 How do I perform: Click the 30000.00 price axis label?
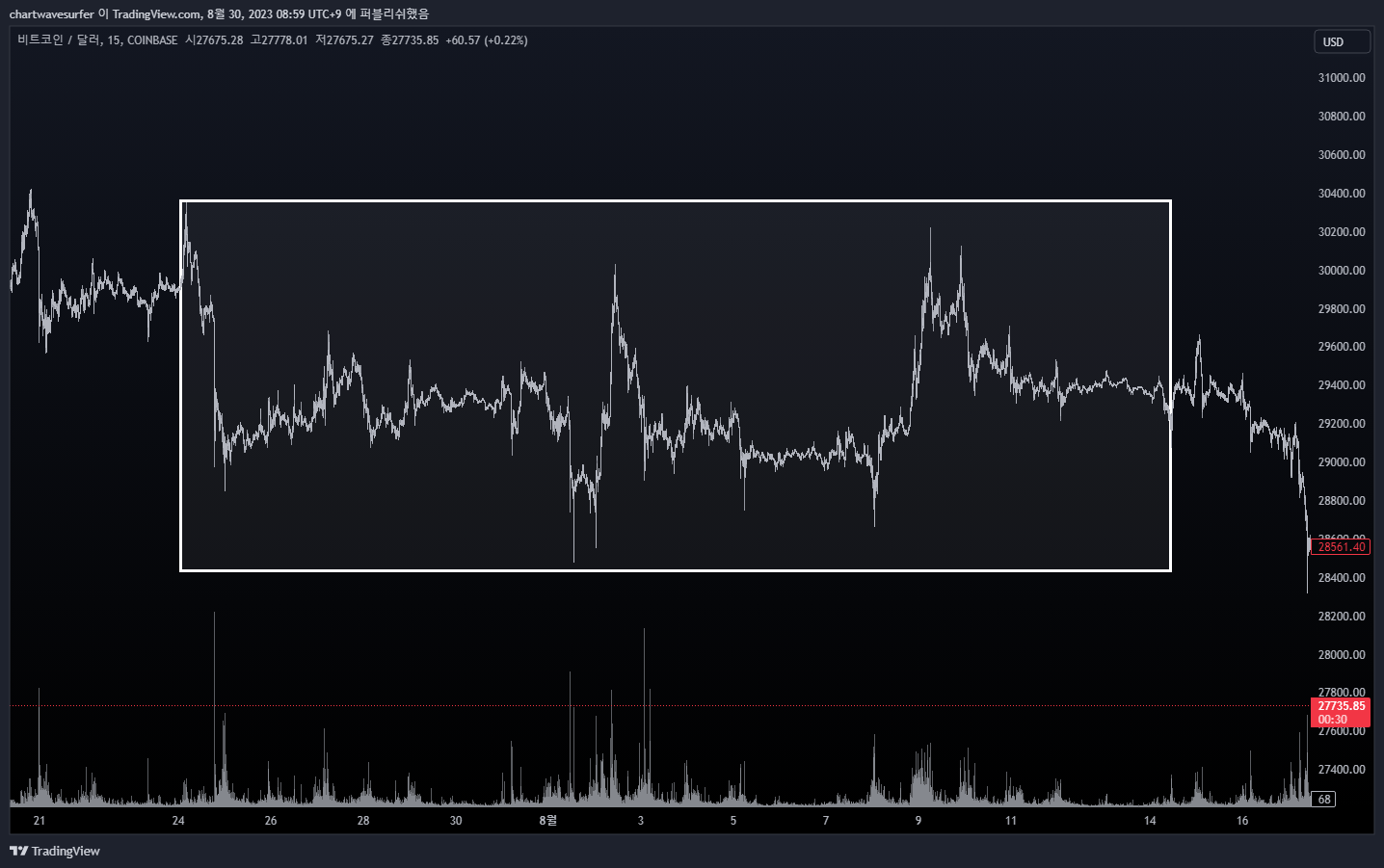1342,271
